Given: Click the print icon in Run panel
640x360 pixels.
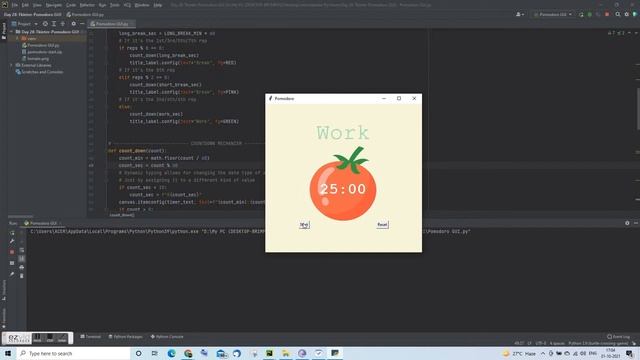Looking at the screenshot, I should (x=22, y=267).
